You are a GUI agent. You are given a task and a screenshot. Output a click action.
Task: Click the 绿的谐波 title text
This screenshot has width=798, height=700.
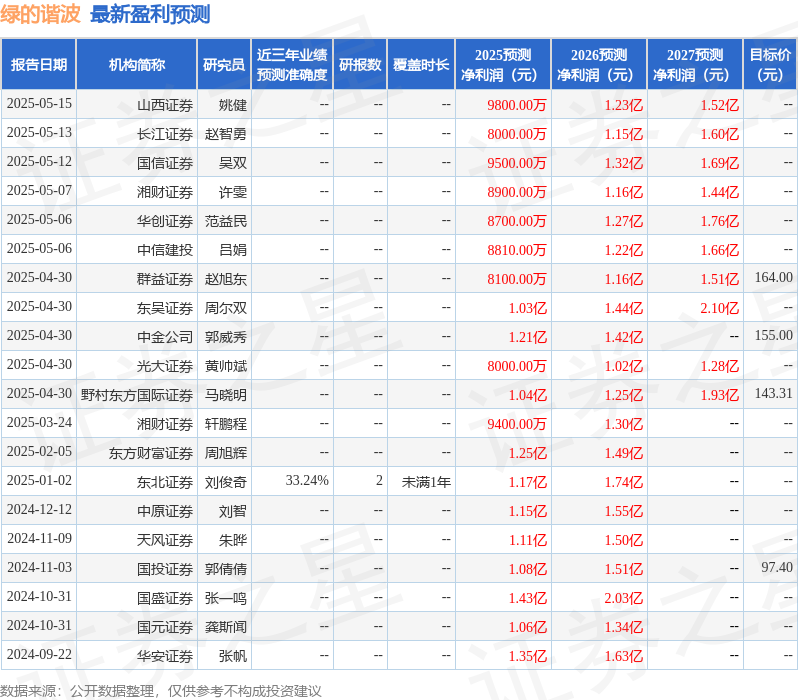(x=40, y=14)
